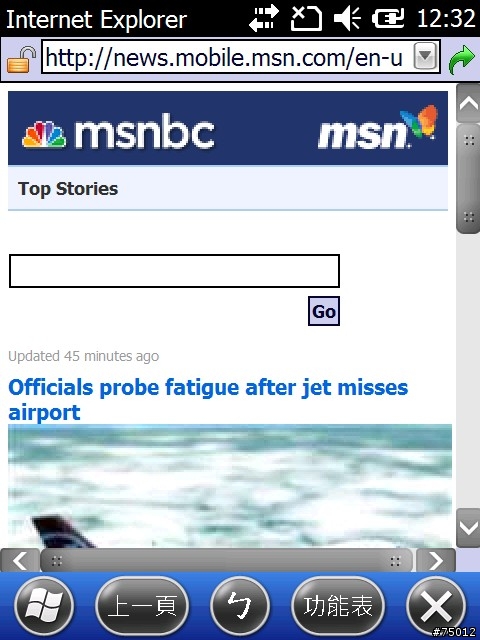The image size is (480, 640).
Task: Click the vertical scrollbar down arrow
Action: 468,528
